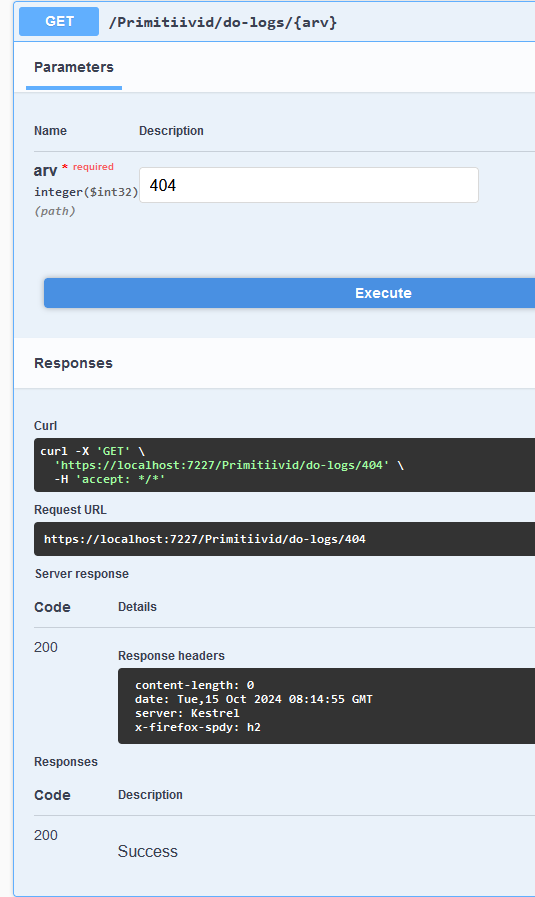Click the arv parameter name label
The image size is (535, 897).
(x=45, y=170)
